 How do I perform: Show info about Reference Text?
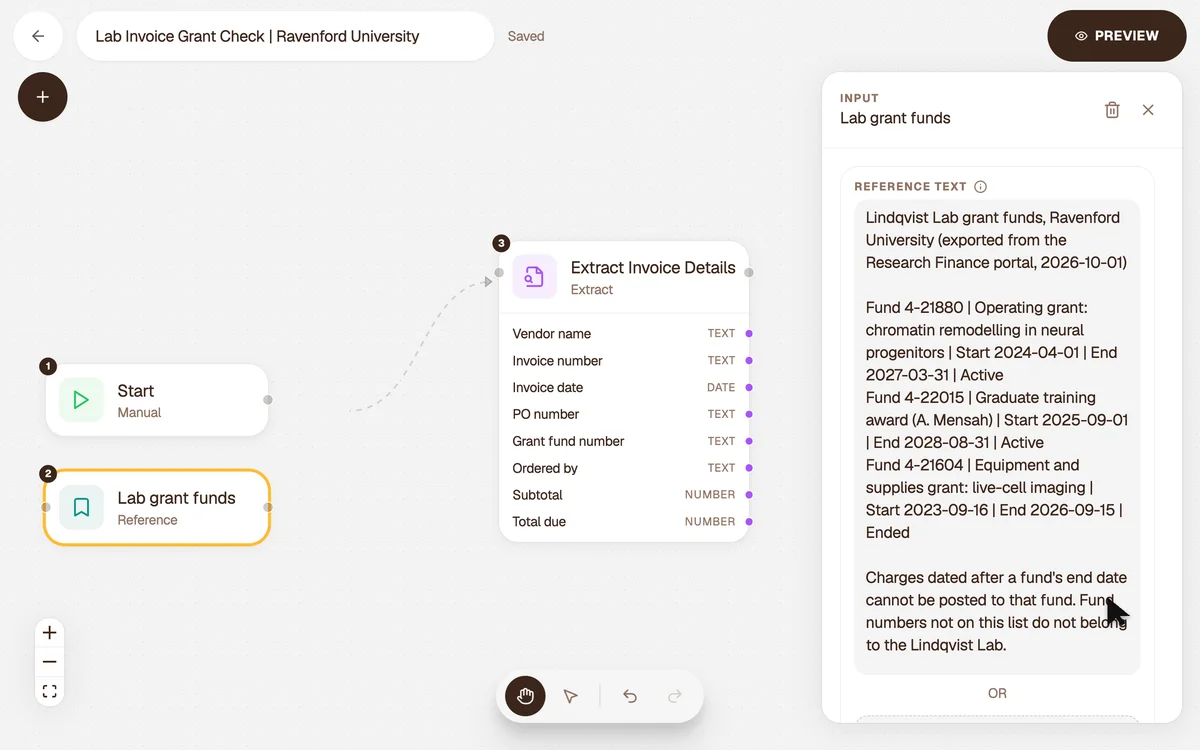(x=980, y=187)
